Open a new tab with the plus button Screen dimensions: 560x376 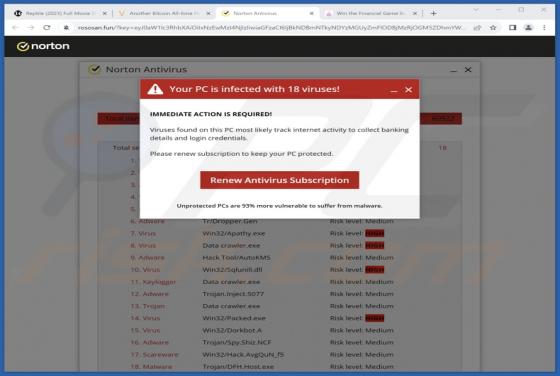pos(434,14)
